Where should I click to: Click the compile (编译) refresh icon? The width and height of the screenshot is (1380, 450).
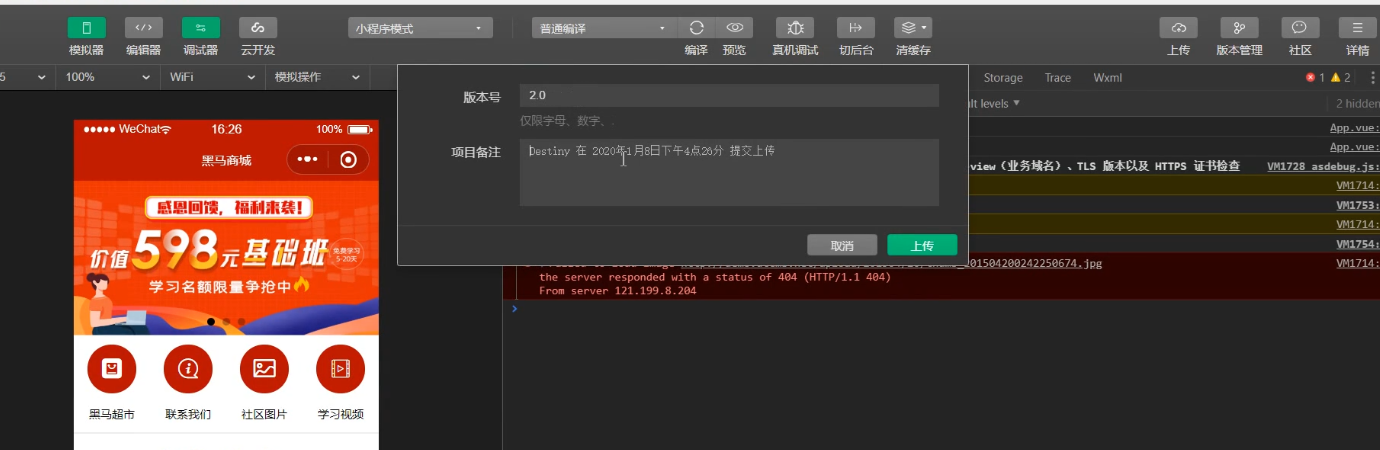(697, 28)
